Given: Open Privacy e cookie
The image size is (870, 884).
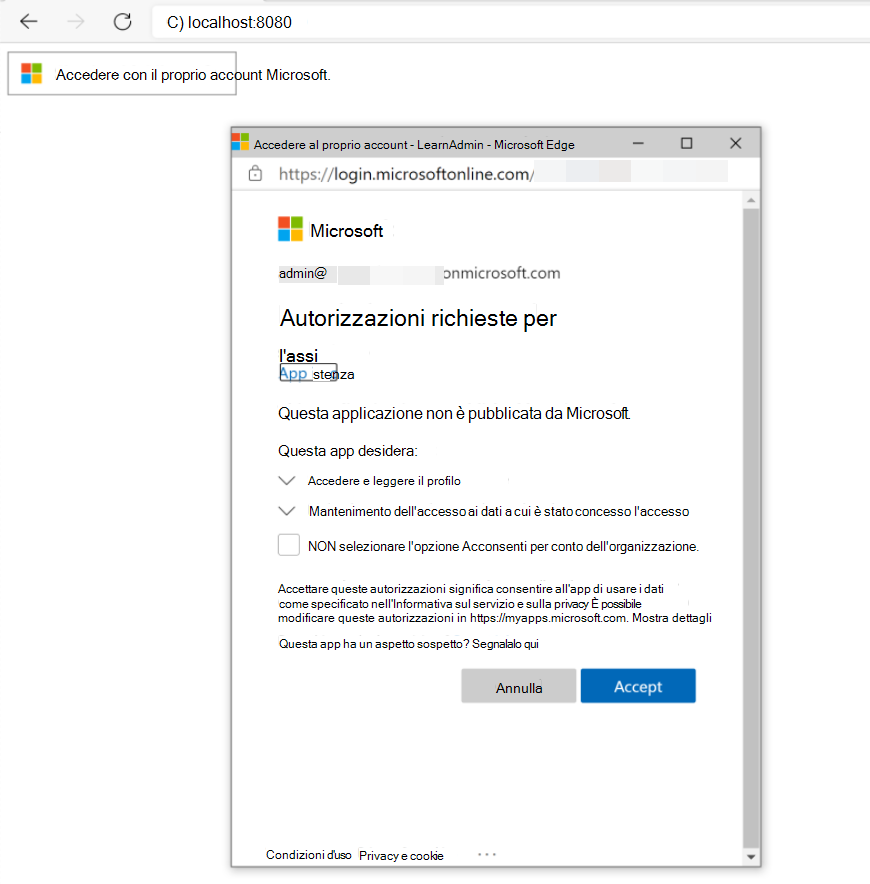Looking at the screenshot, I should (401, 856).
